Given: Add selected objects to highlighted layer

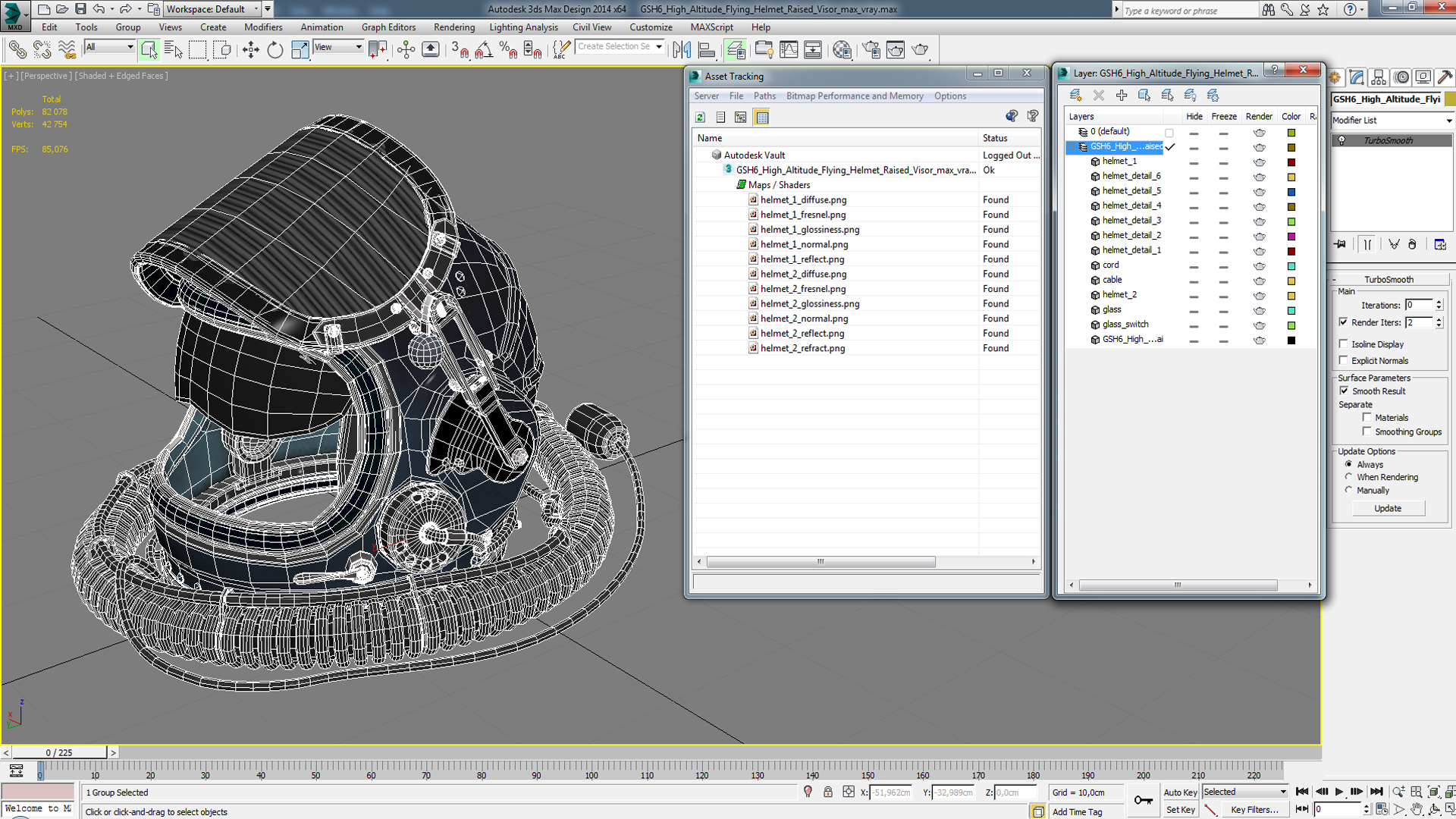Looking at the screenshot, I should 1121,95.
